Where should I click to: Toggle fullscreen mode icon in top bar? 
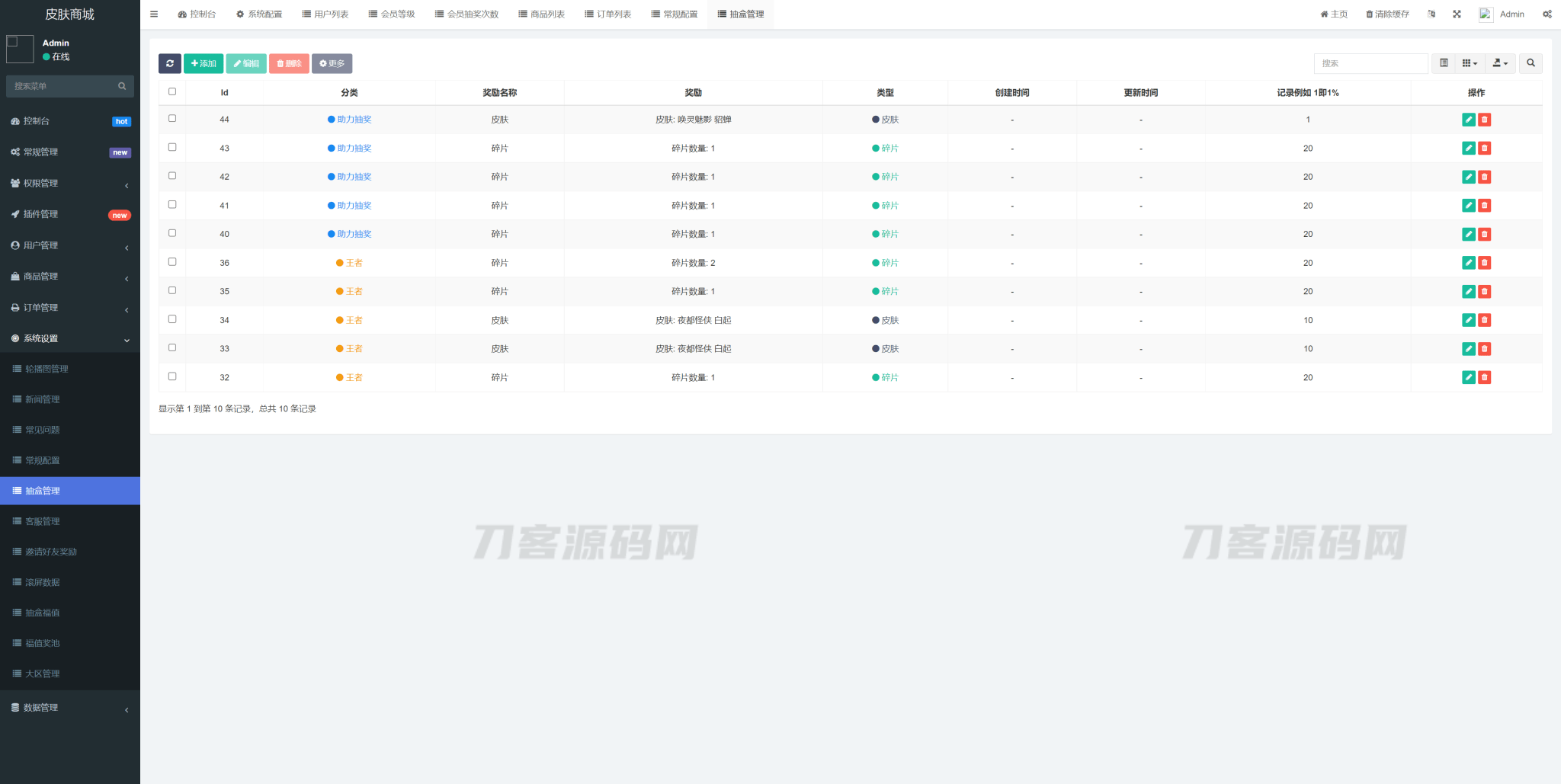tap(1457, 14)
